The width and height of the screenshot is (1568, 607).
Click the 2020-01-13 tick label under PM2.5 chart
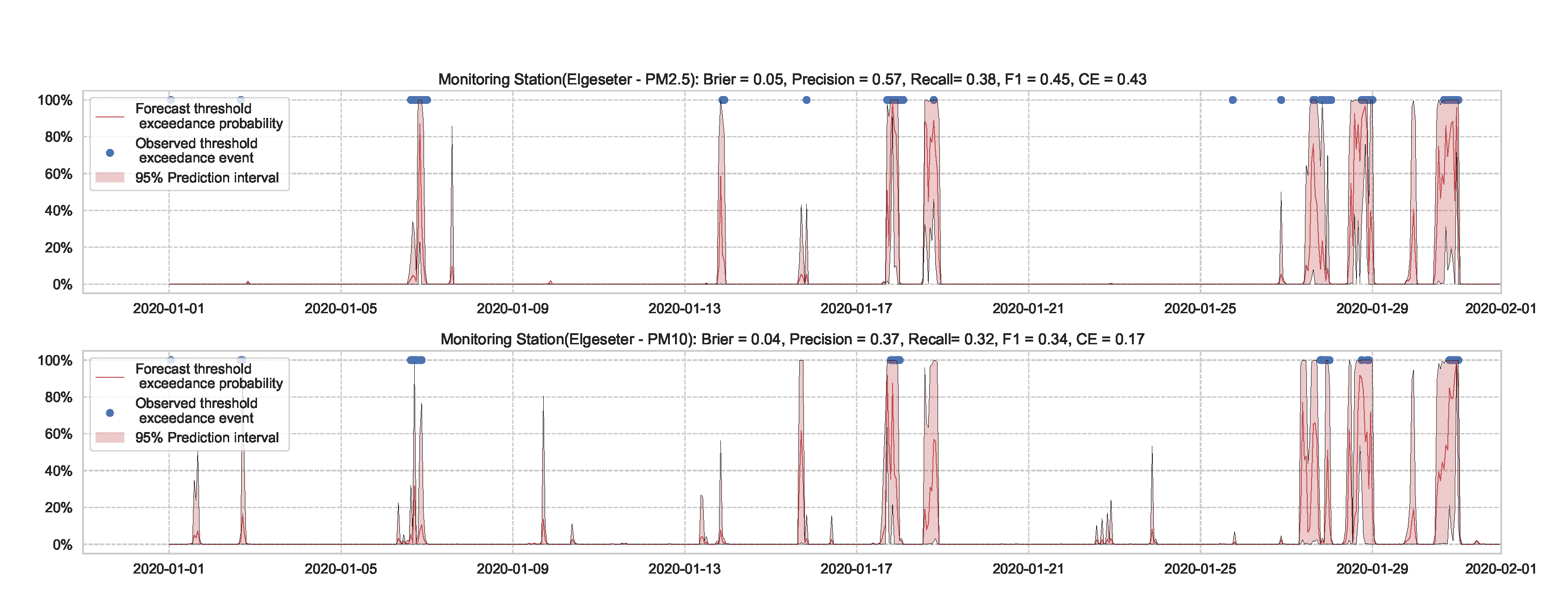tap(684, 309)
